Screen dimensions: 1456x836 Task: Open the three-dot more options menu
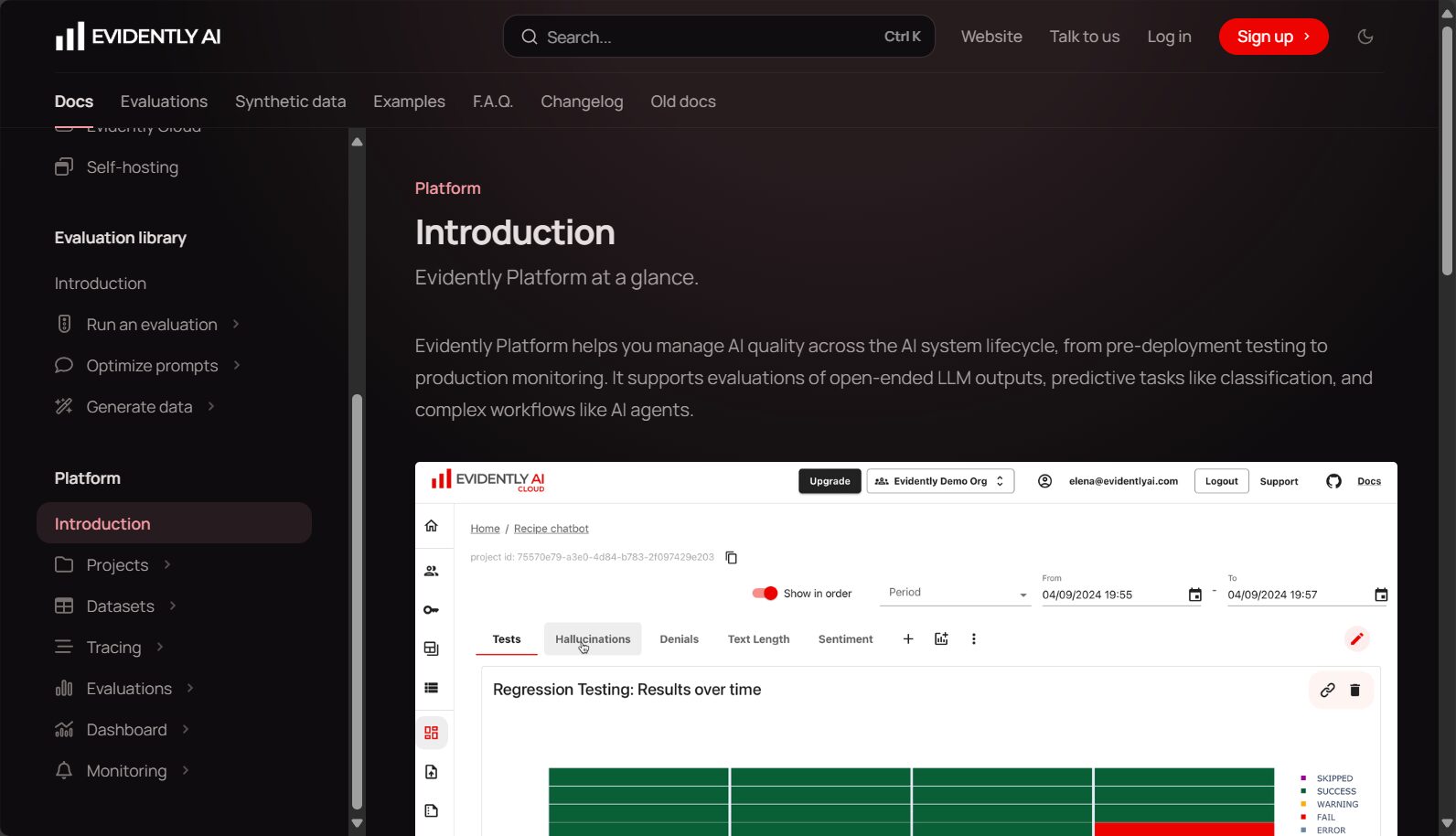pyautogui.click(x=974, y=639)
